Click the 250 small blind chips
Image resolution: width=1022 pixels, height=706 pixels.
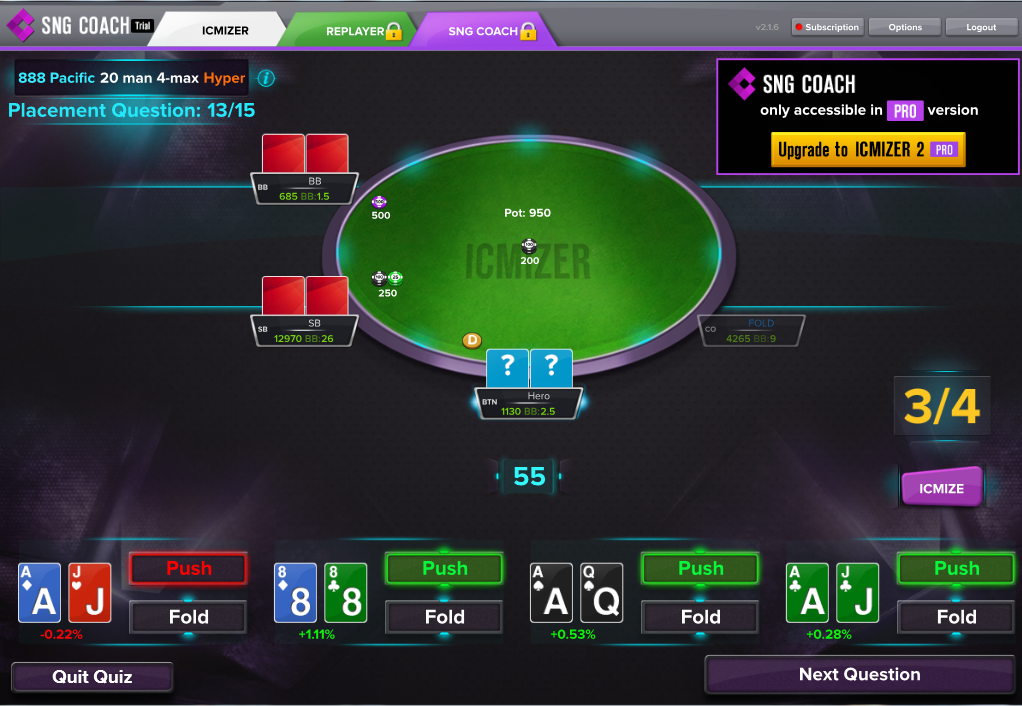[388, 278]
